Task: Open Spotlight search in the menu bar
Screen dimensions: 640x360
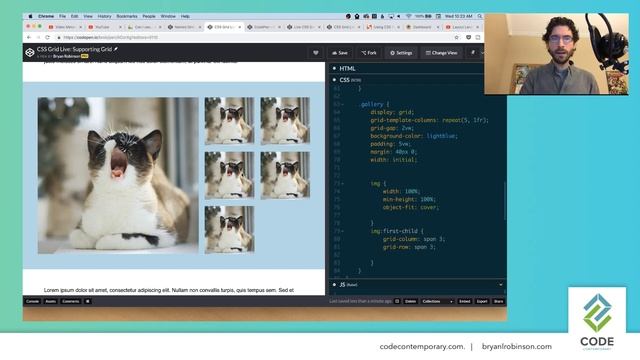Action: coord(480,16)
